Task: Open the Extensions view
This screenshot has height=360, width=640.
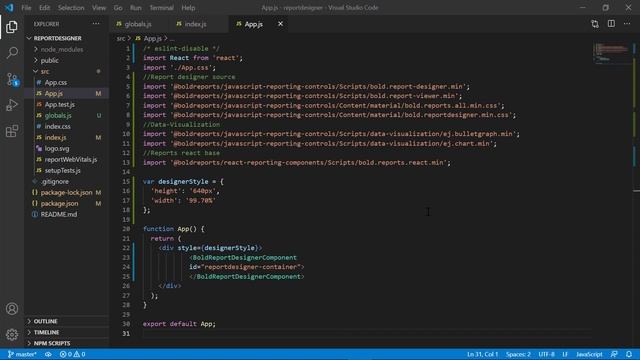Action: pyautogui.click(x=12, y=131)
